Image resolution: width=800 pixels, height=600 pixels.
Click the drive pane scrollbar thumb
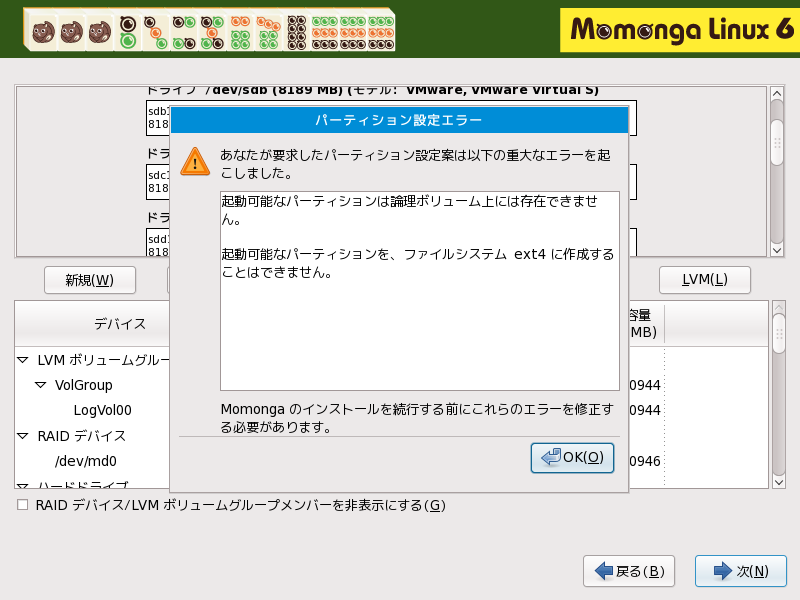(777, 142)
